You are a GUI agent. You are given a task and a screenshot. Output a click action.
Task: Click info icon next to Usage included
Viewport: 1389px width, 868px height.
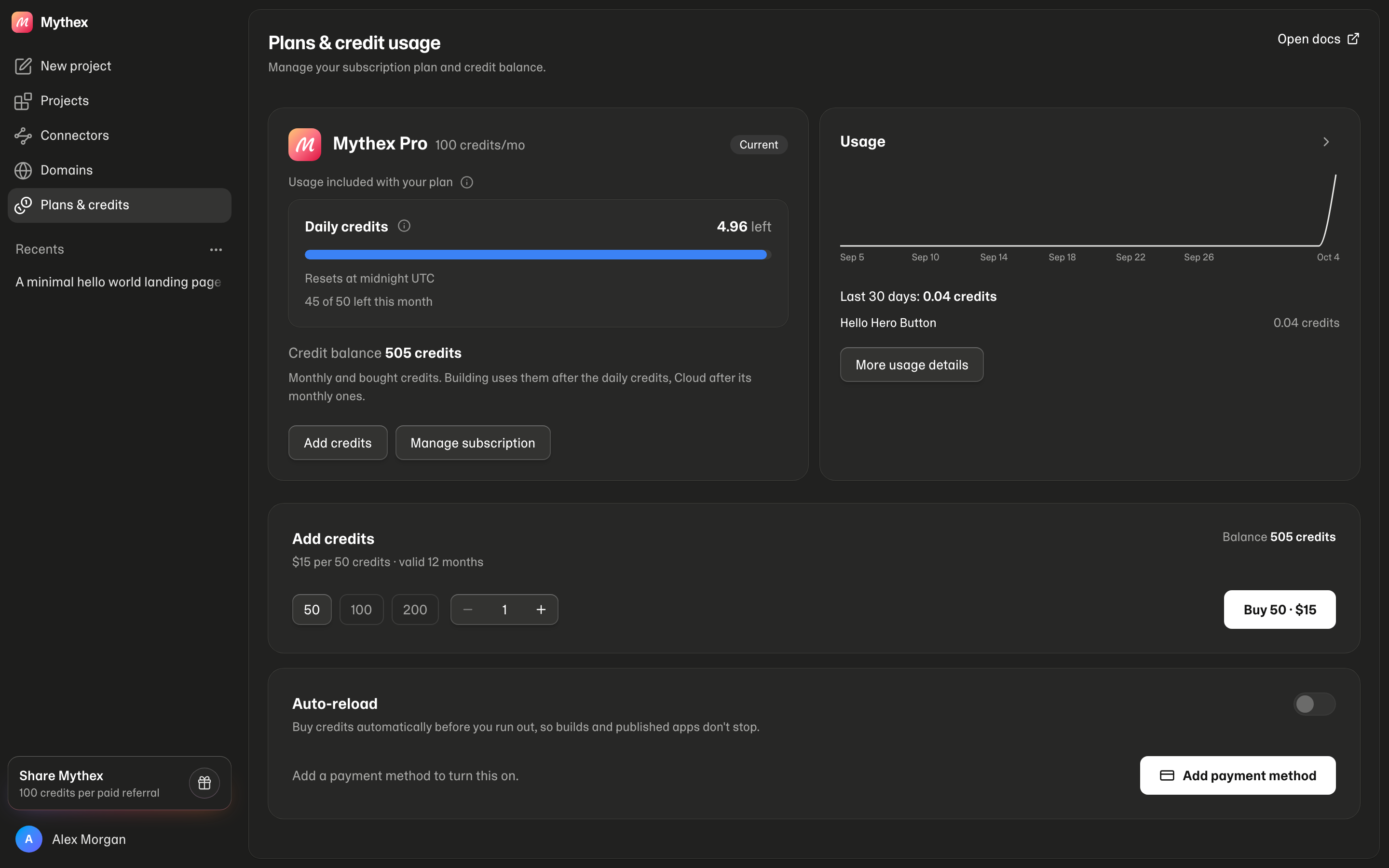[467, 183]
